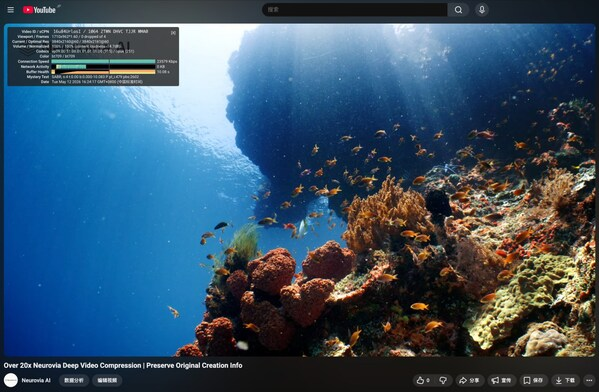Viewport: 599px width, 392px height.
Task: Save the video with bookmark button
Action: point(533,381)
